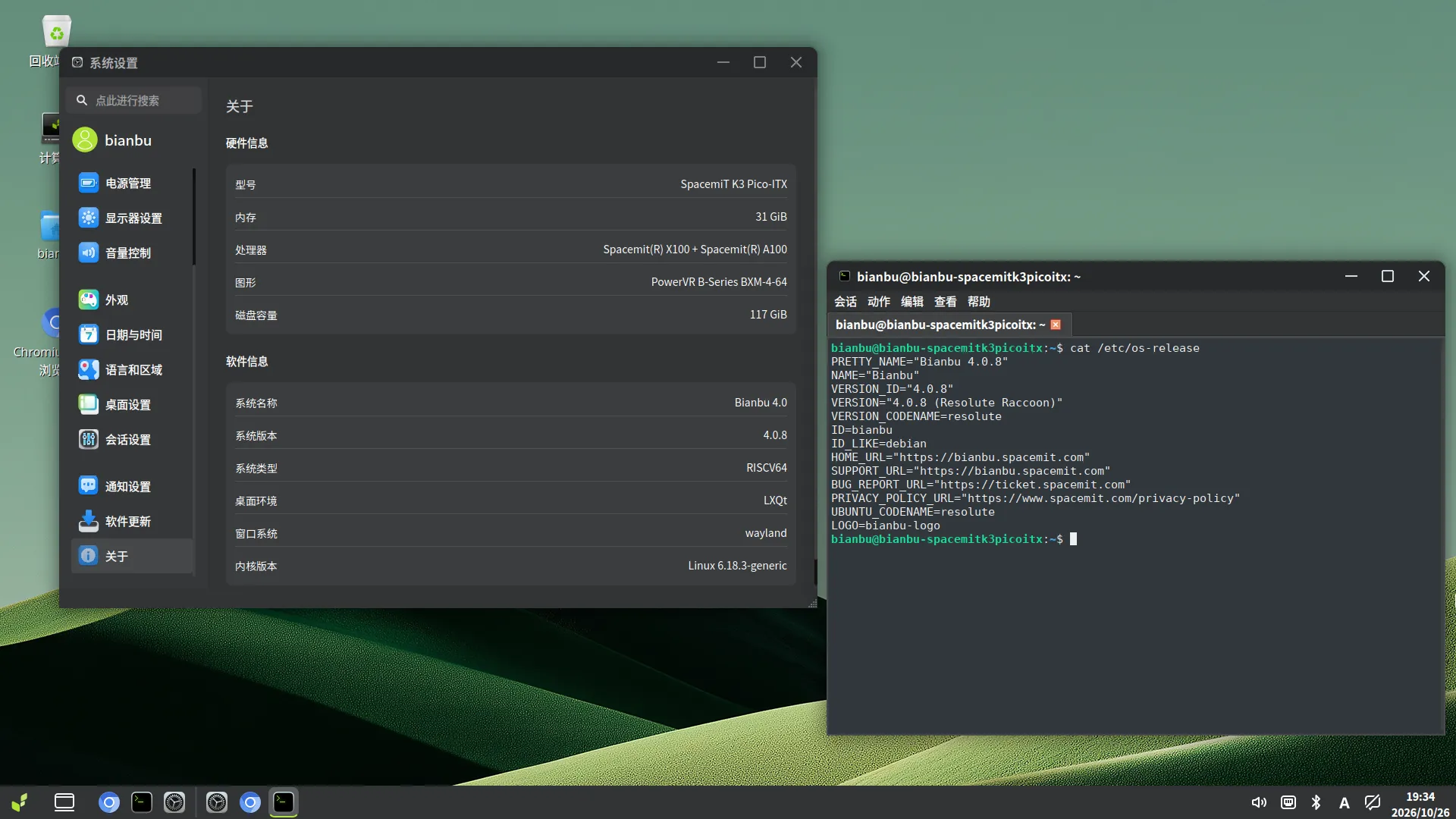Image resolution: width=1456 pixels, height=819 pixels.
Task: Click the settings sidebar scrollbar
Action: coord(194,217)
